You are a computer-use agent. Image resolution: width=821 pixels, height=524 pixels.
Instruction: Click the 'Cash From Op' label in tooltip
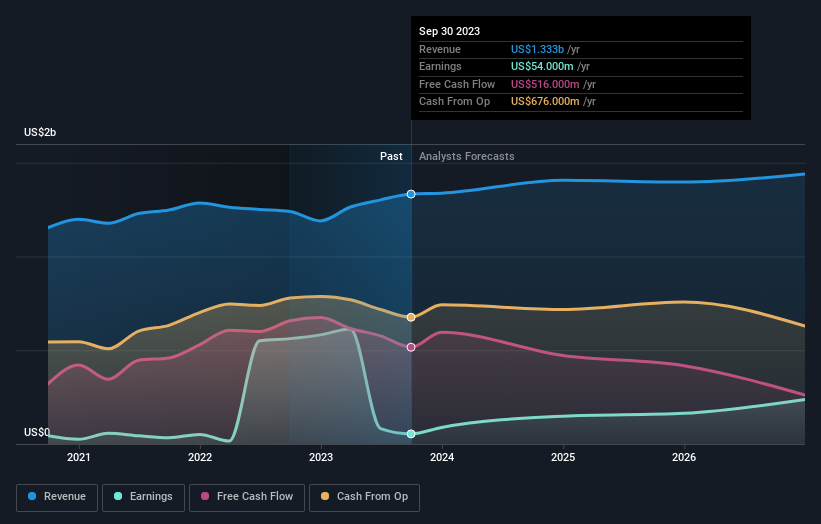[x=454, y=102]
